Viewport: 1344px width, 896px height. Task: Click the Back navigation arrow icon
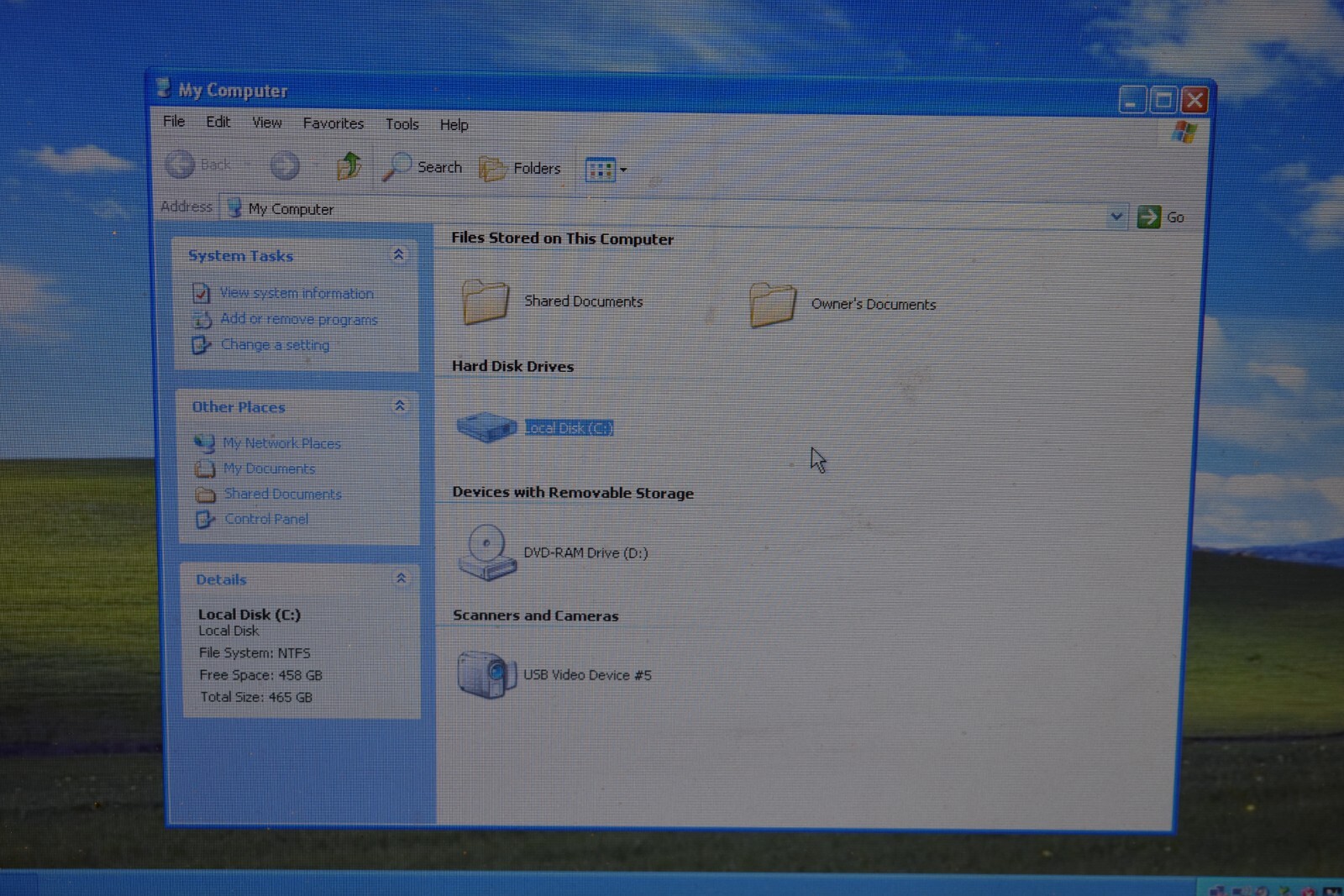180,164
